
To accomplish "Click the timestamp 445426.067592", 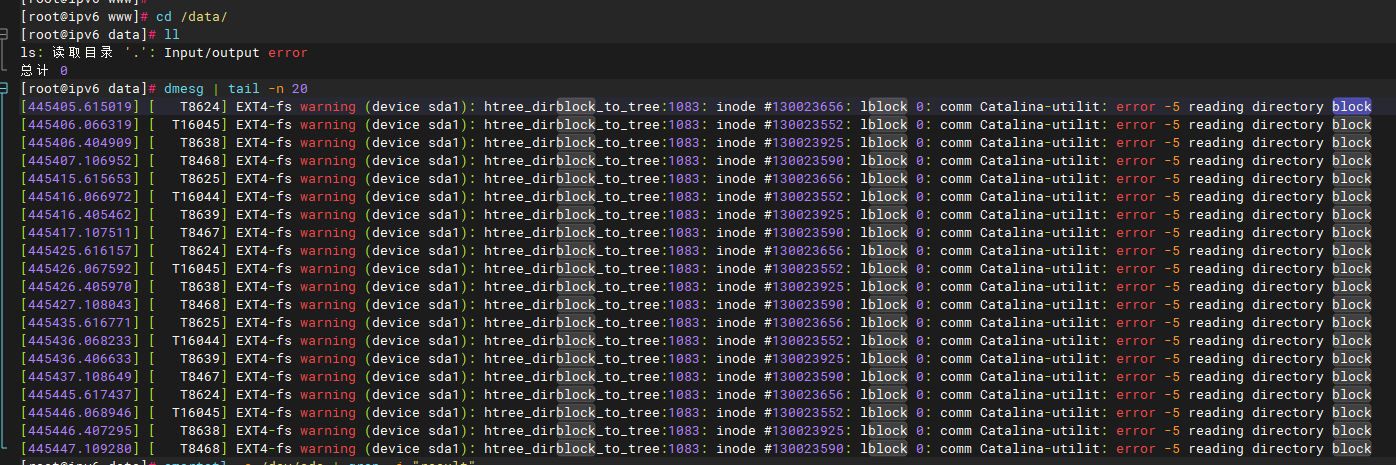I will click(80, 269).
